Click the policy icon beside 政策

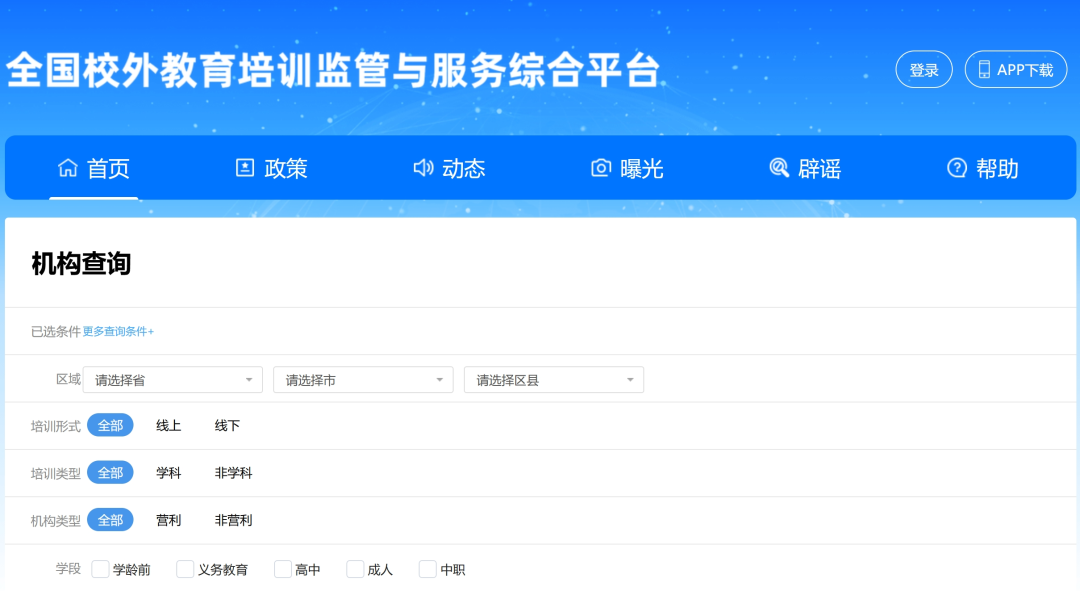click(245, 168)
